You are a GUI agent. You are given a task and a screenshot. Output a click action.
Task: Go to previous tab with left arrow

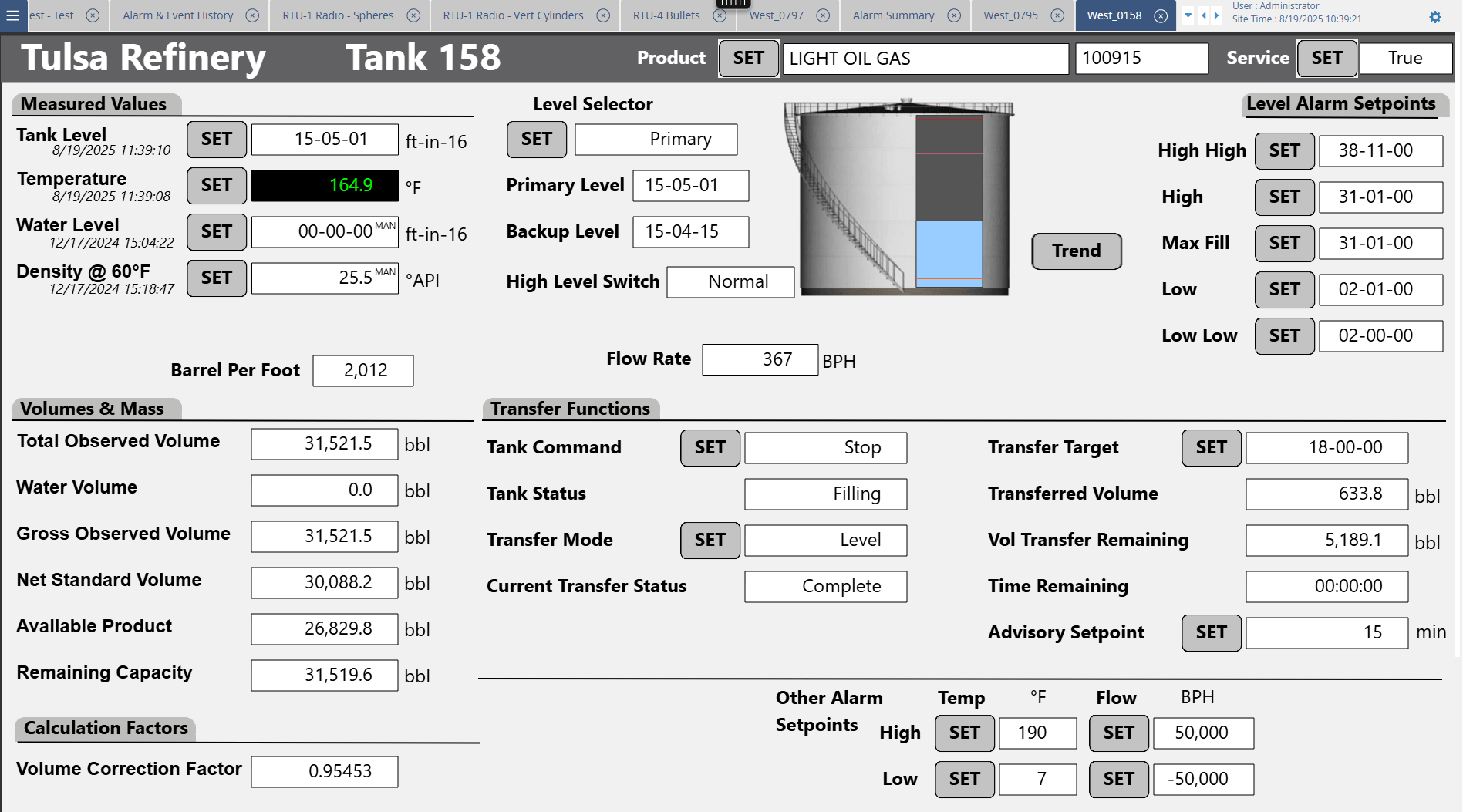1204,15
